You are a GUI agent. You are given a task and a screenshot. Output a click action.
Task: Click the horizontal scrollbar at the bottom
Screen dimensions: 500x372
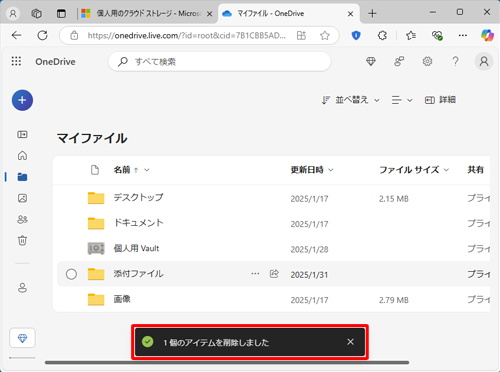pos(227,363)
